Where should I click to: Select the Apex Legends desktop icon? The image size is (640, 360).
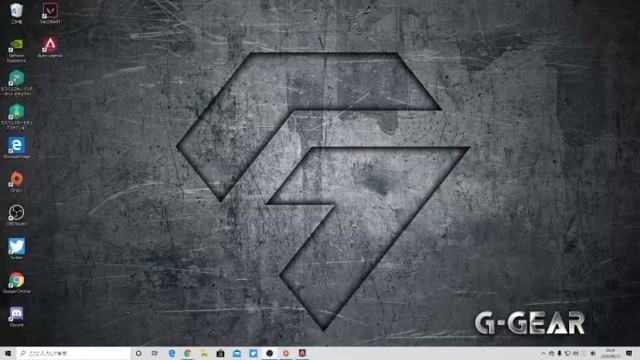tap(50, 47)
